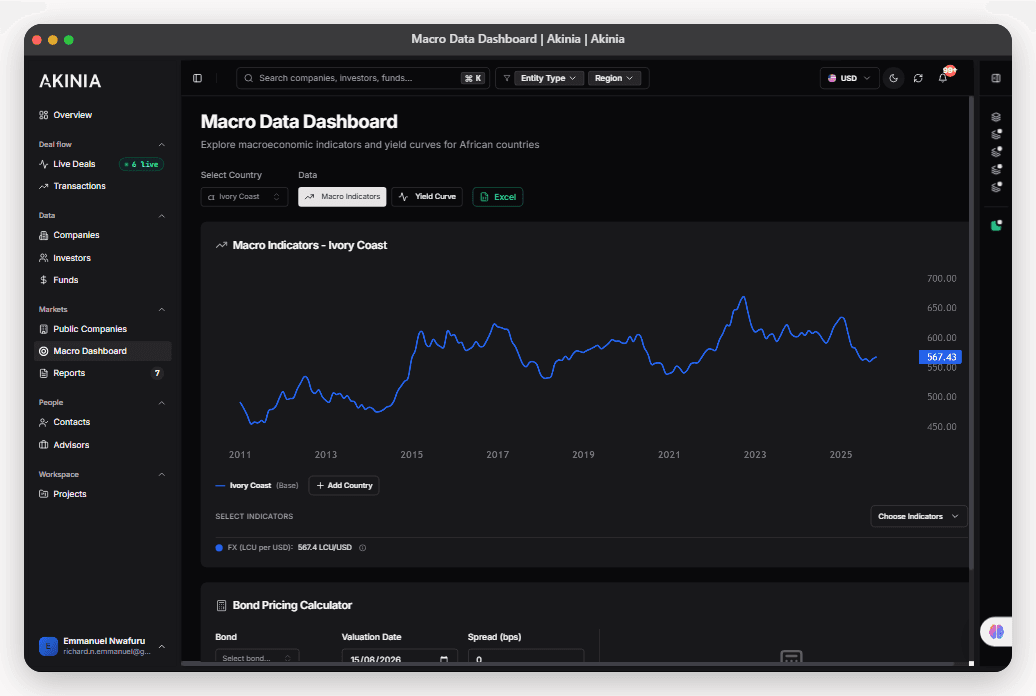Click the Bond Pricing Calculator icon
Image resolution: width=1036 pixels, height=696 pixels.
coord(221,605)
